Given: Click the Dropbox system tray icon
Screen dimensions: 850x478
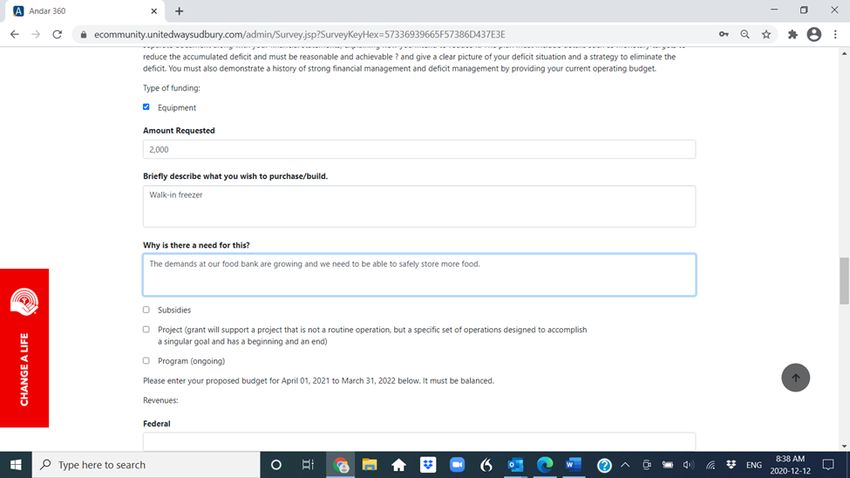Looking at the screenshot, I should click(x=731, y=464).
